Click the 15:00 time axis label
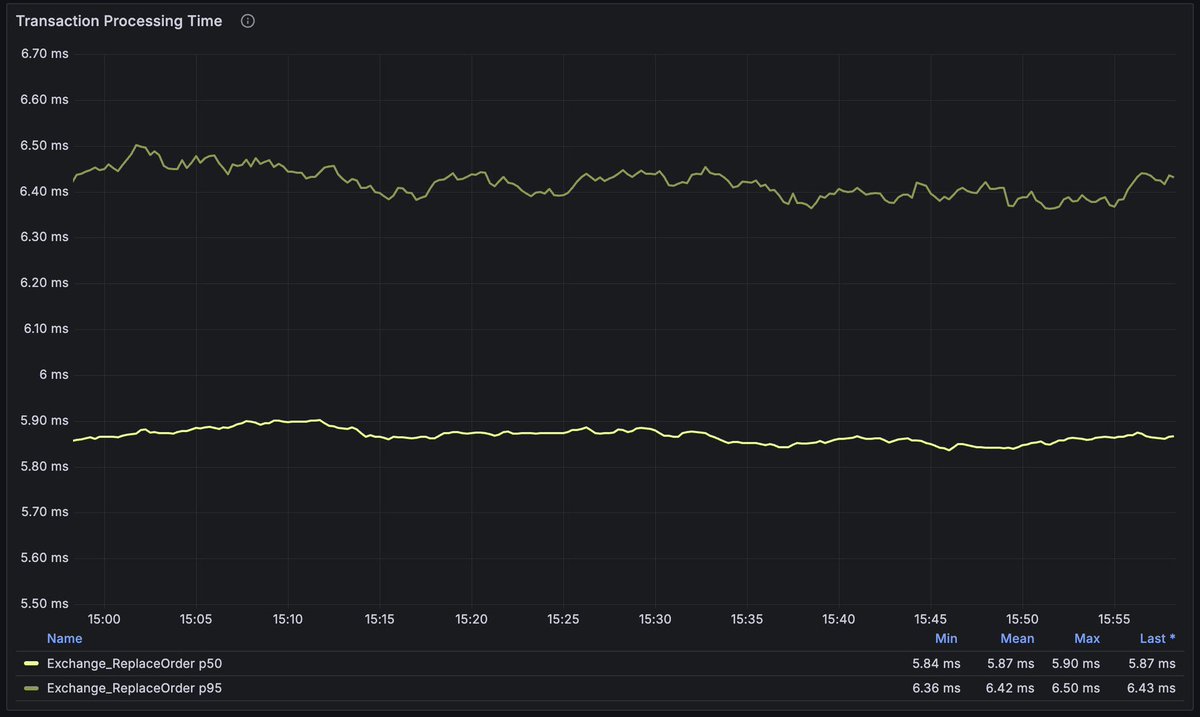The height and width of the screenshot is (717, 1200). pyautogui.click(x=104, y=620)
